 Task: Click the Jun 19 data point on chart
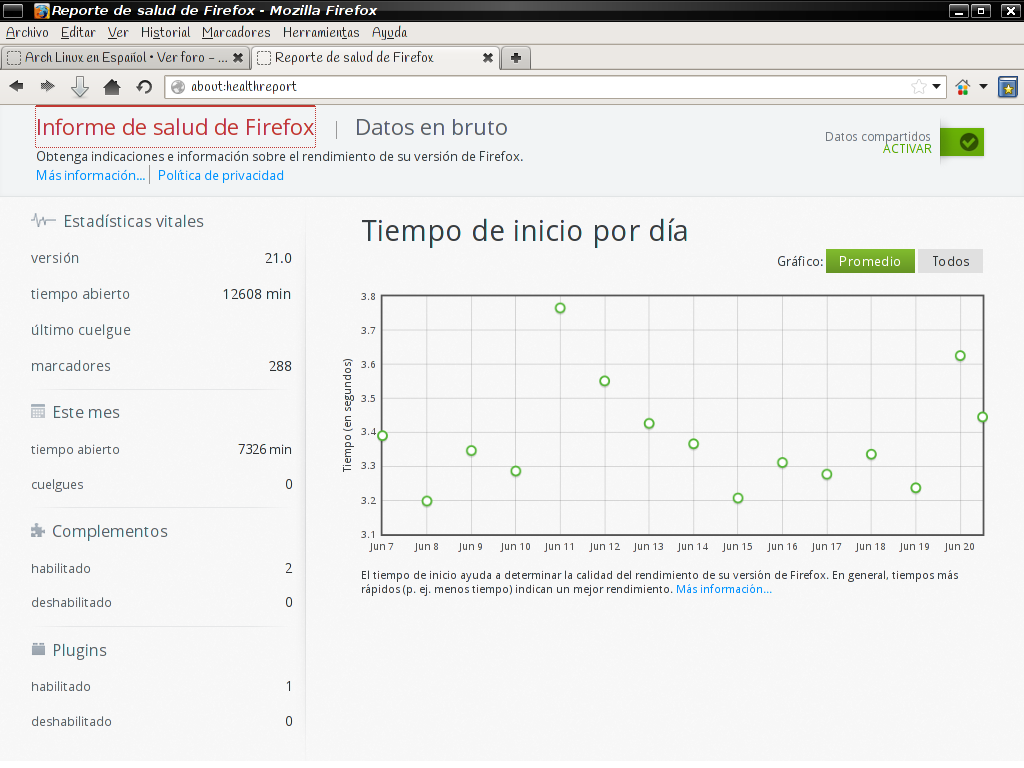click(x=916, y=488)
